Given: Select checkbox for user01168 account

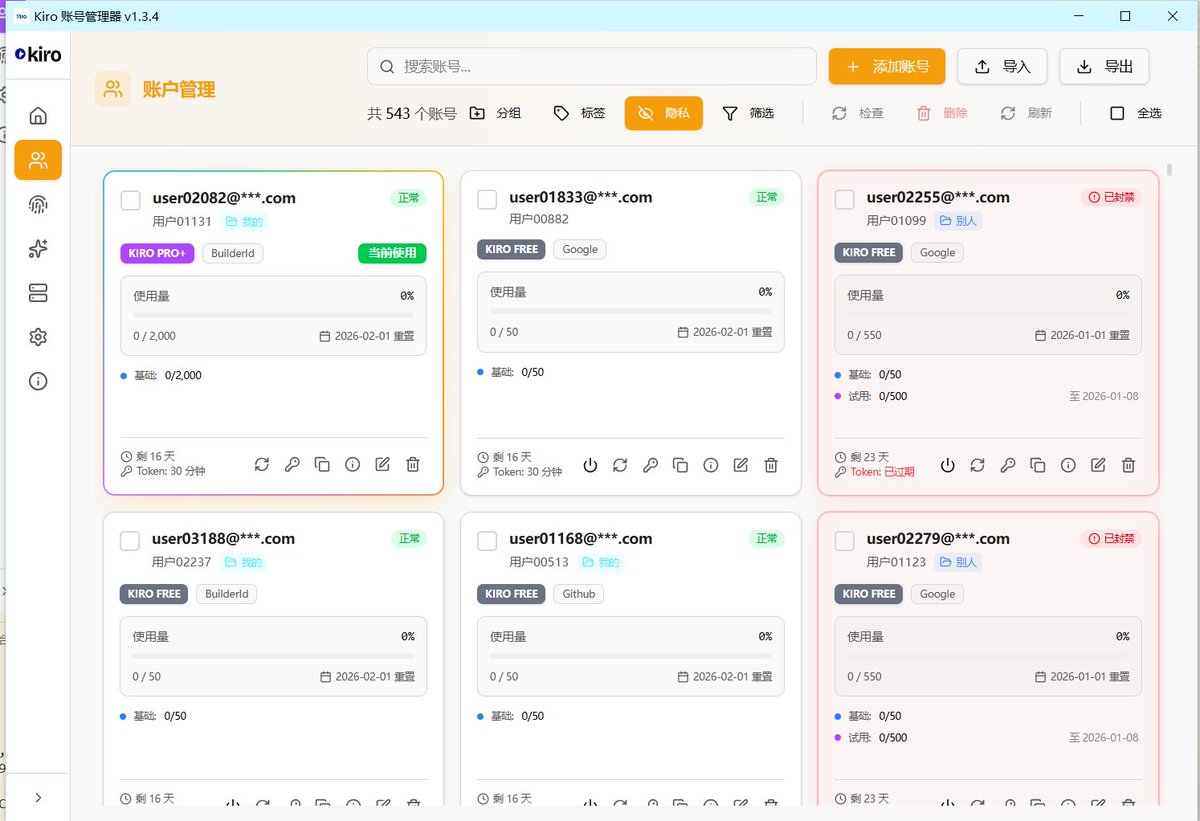Looking at the screenshot, I should point(487,541).
